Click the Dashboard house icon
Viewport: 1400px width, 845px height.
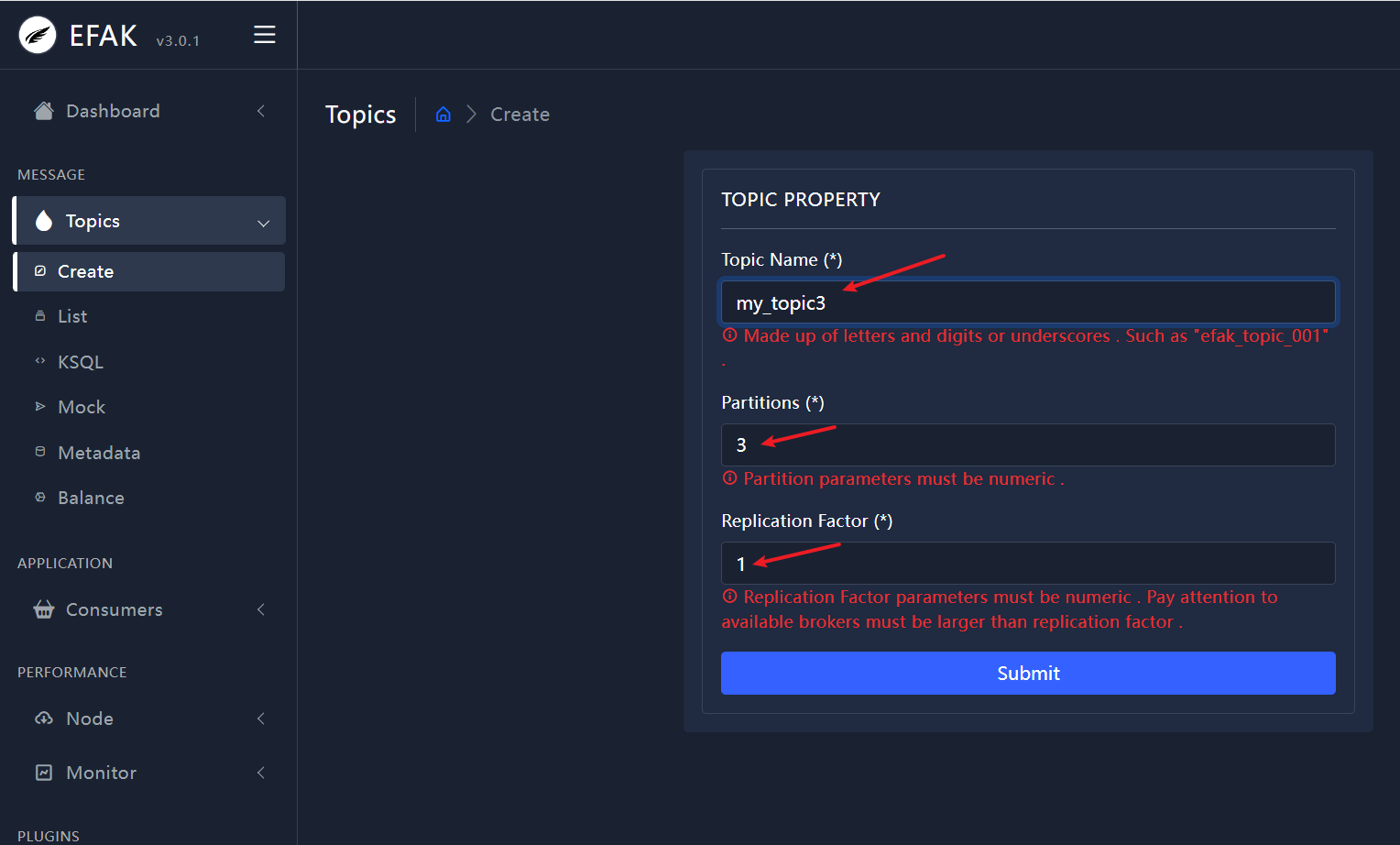pyautogui.click(x=43, y=111)
